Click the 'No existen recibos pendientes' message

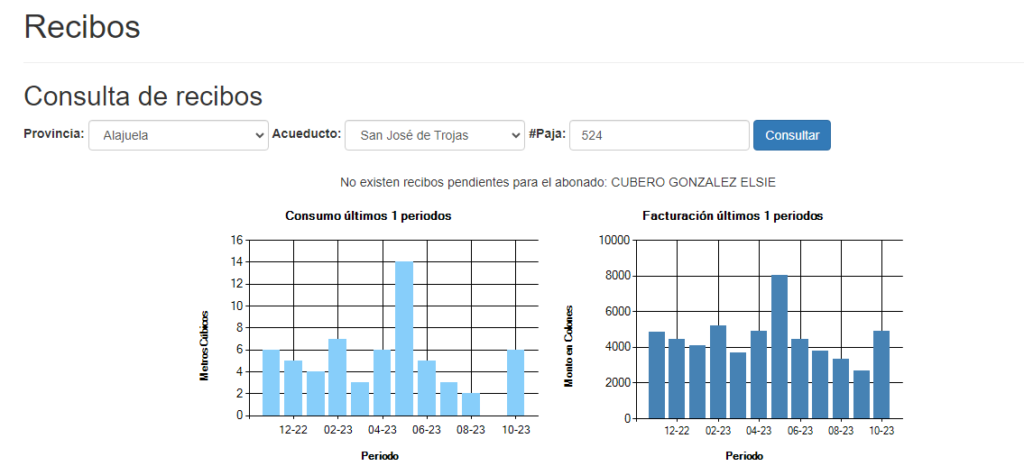[557, 182]
